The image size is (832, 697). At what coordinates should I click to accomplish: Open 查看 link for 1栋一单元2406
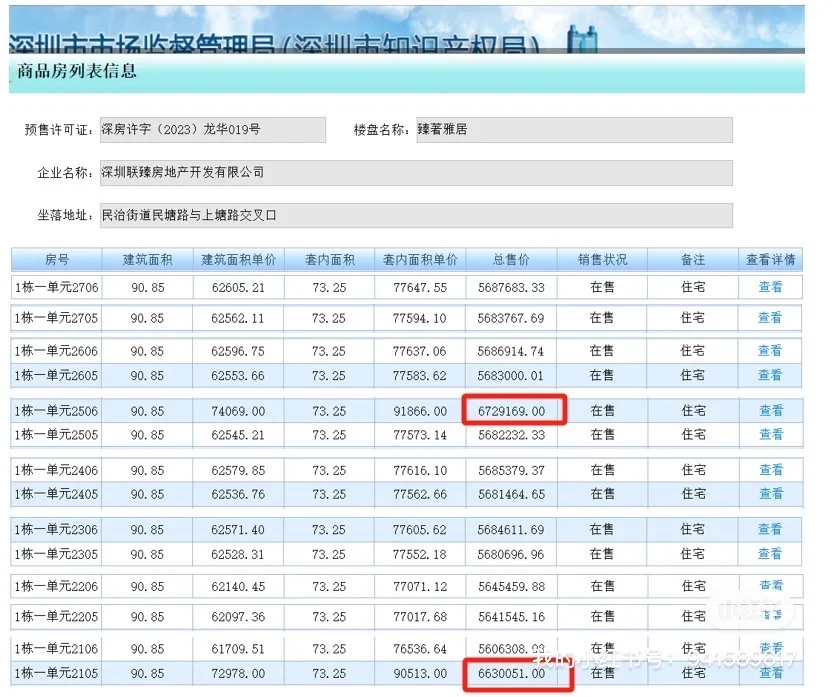[x=771, y=470]
